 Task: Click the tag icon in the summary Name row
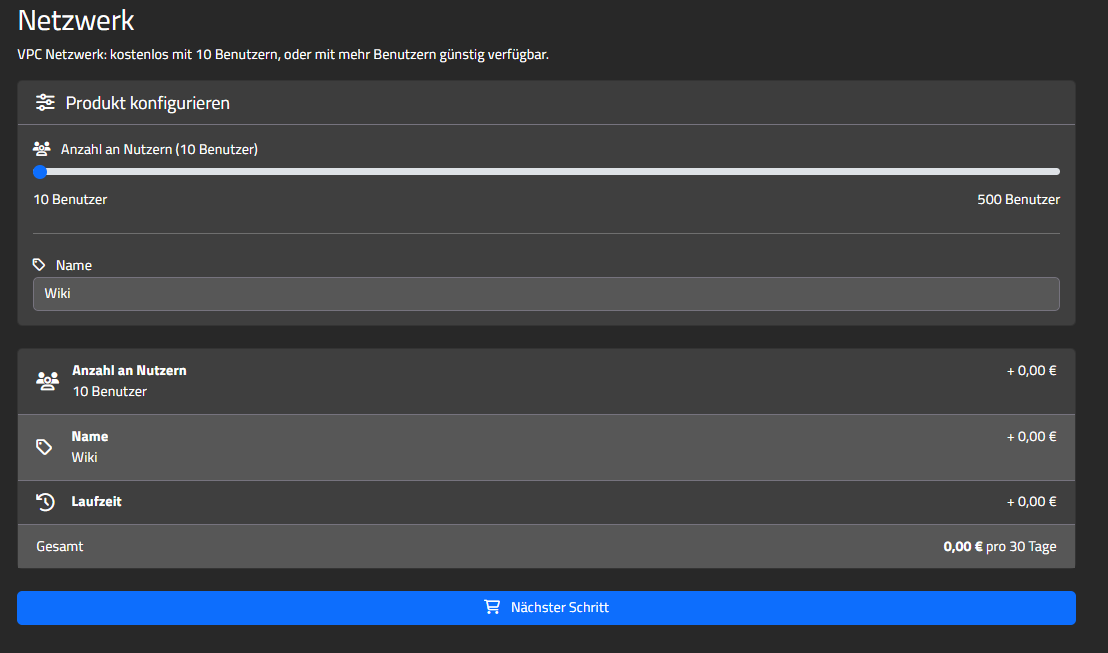click(x=44, y=447)
